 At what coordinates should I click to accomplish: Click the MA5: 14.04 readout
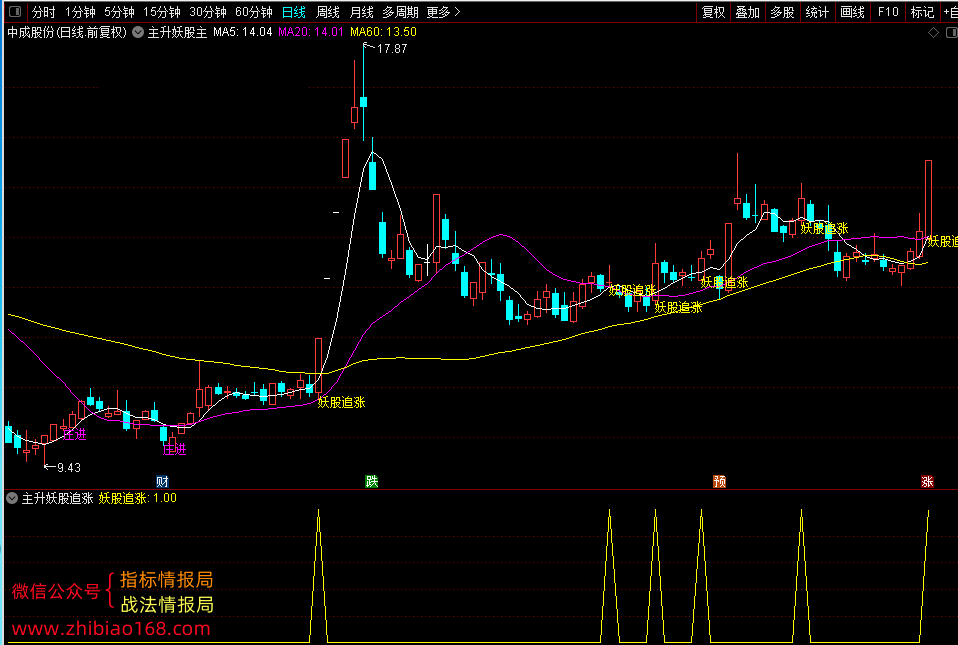(x=243, y=32)
